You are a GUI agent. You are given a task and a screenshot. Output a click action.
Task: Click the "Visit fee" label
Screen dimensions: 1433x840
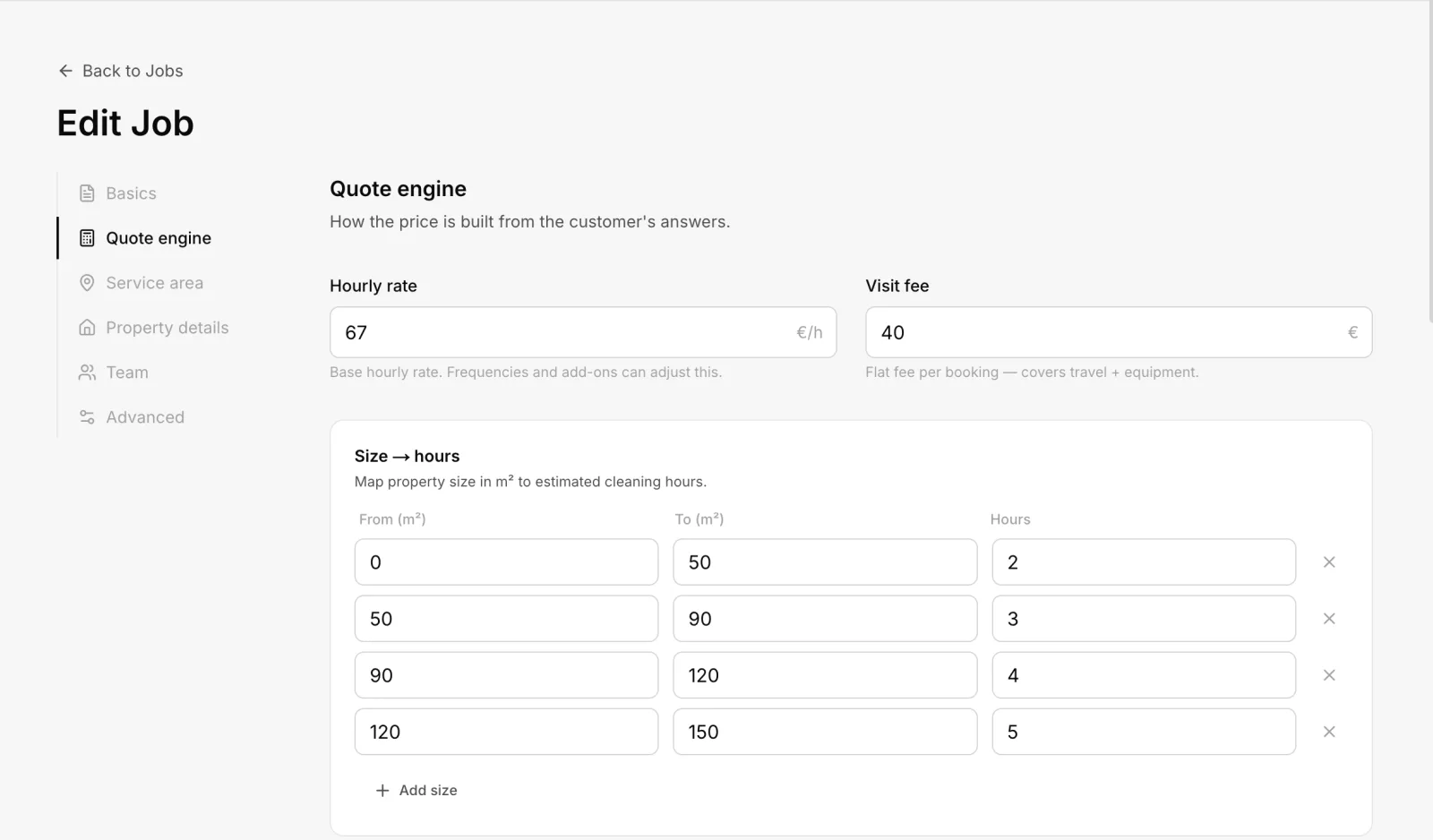pos(897,286)
